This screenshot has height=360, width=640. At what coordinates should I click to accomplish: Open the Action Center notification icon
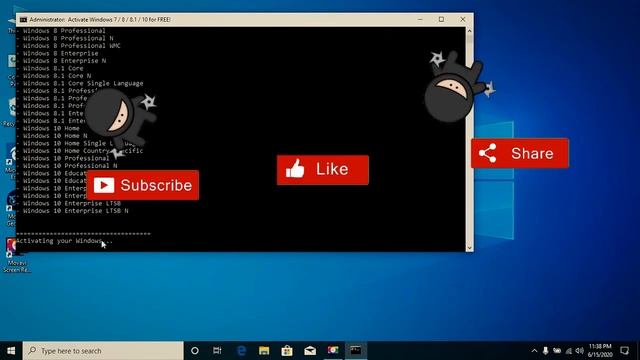click(x=624, y=351)
